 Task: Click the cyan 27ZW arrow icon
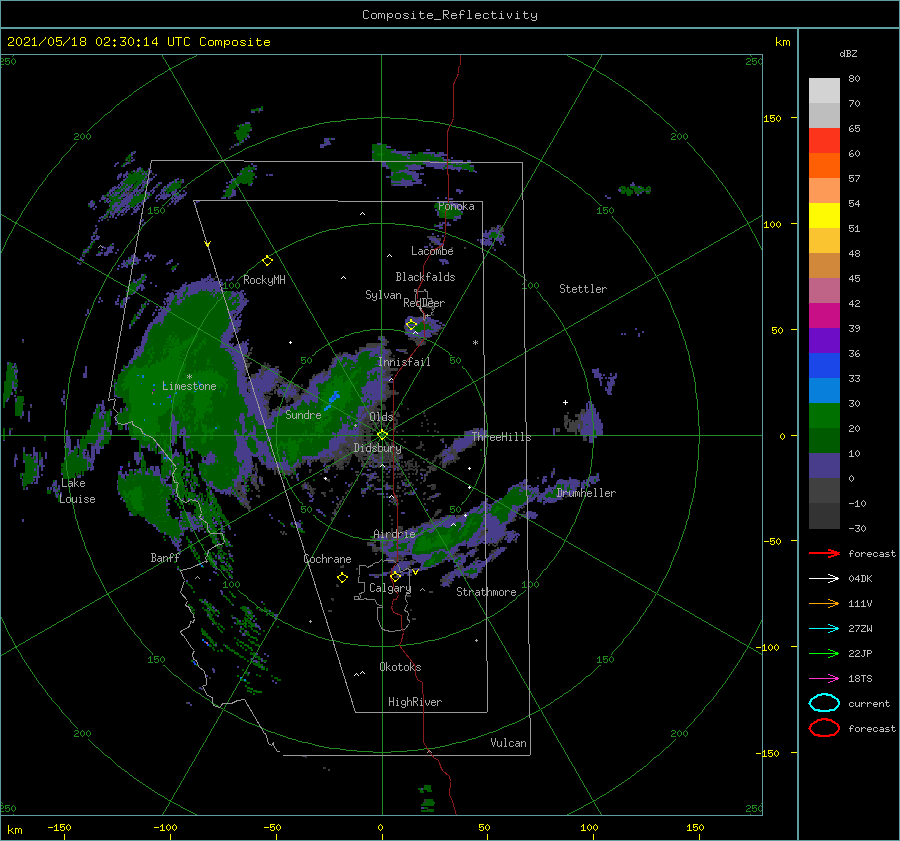point(824,629)
